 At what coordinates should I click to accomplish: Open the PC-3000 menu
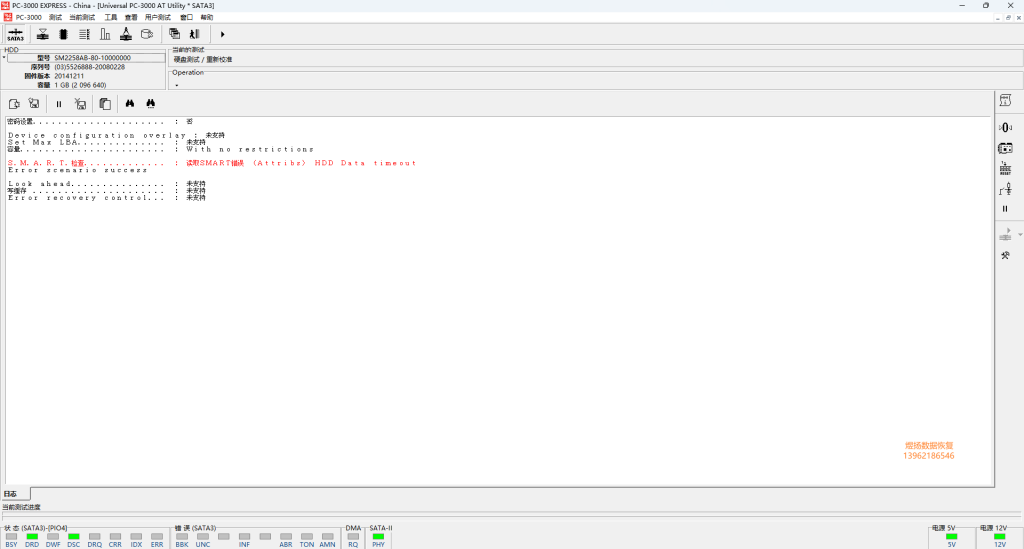[x=28, y=17]
